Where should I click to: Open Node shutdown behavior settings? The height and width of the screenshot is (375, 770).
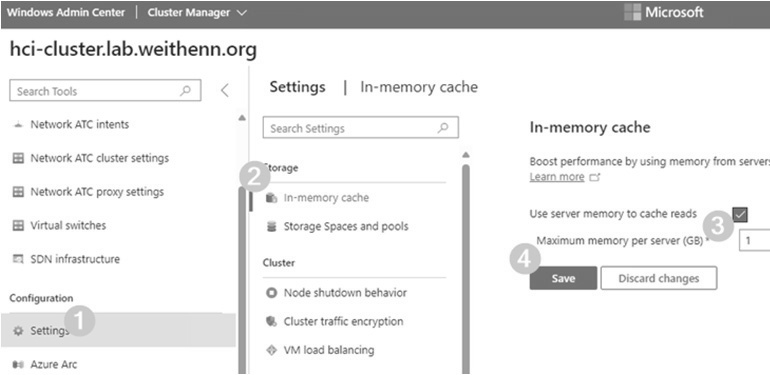(x=345, y=293)
